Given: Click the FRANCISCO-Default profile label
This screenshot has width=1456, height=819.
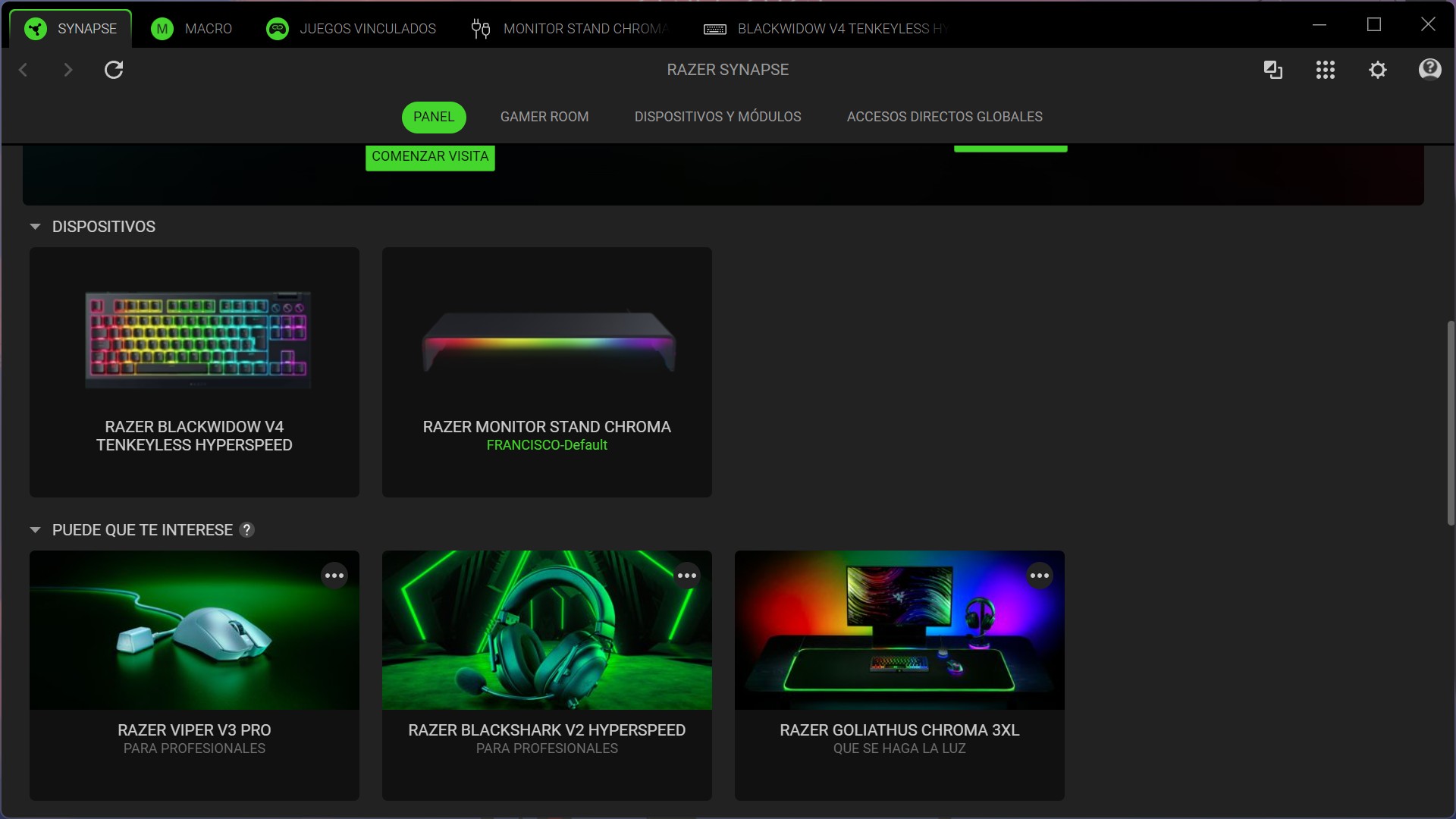Looking at the screenshot, I should click(547, 445).
